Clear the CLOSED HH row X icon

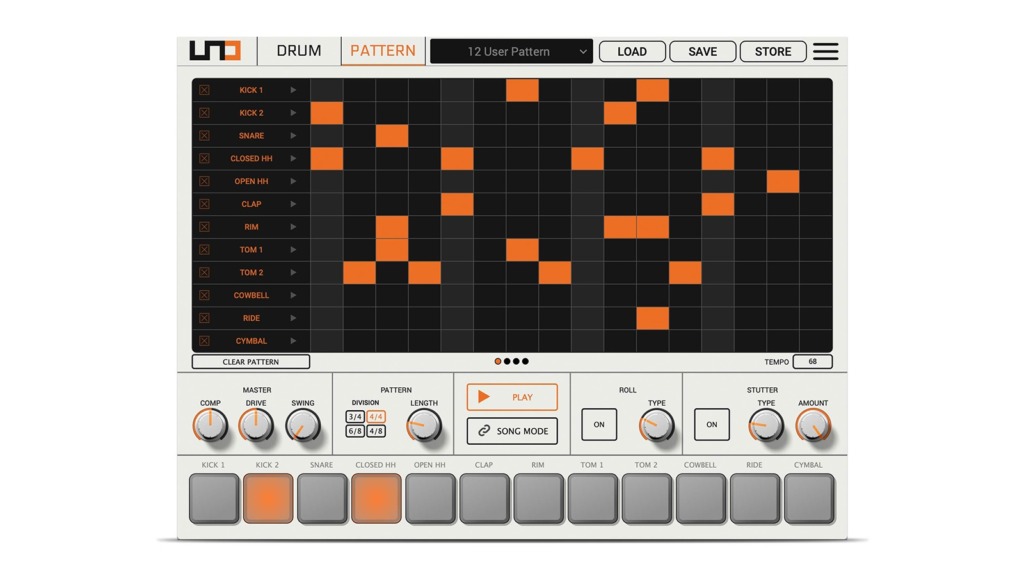pos(204,159)
